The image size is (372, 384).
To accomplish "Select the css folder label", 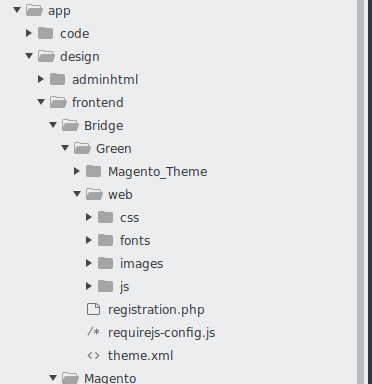I will click(x=130, y=218).
